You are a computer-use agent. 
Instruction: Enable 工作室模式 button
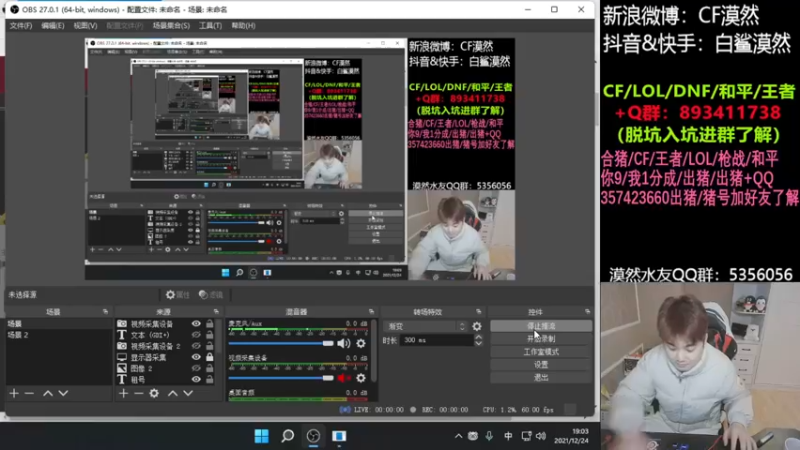[541, 352]
